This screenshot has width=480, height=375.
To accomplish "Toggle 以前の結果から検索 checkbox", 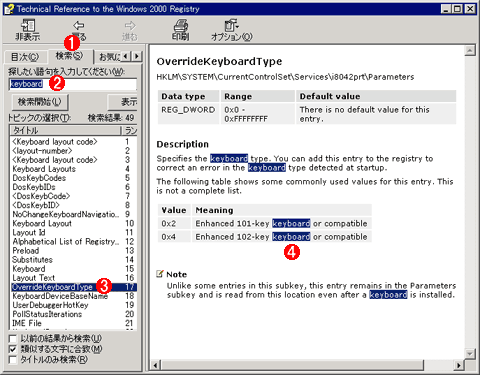I will tap(13, 339).
